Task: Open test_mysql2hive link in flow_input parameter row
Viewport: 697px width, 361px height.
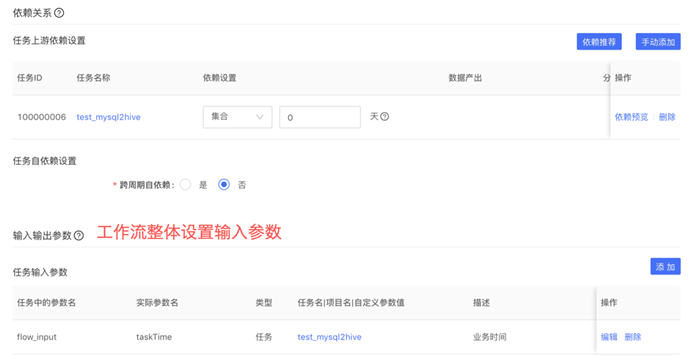Action: 329,337
